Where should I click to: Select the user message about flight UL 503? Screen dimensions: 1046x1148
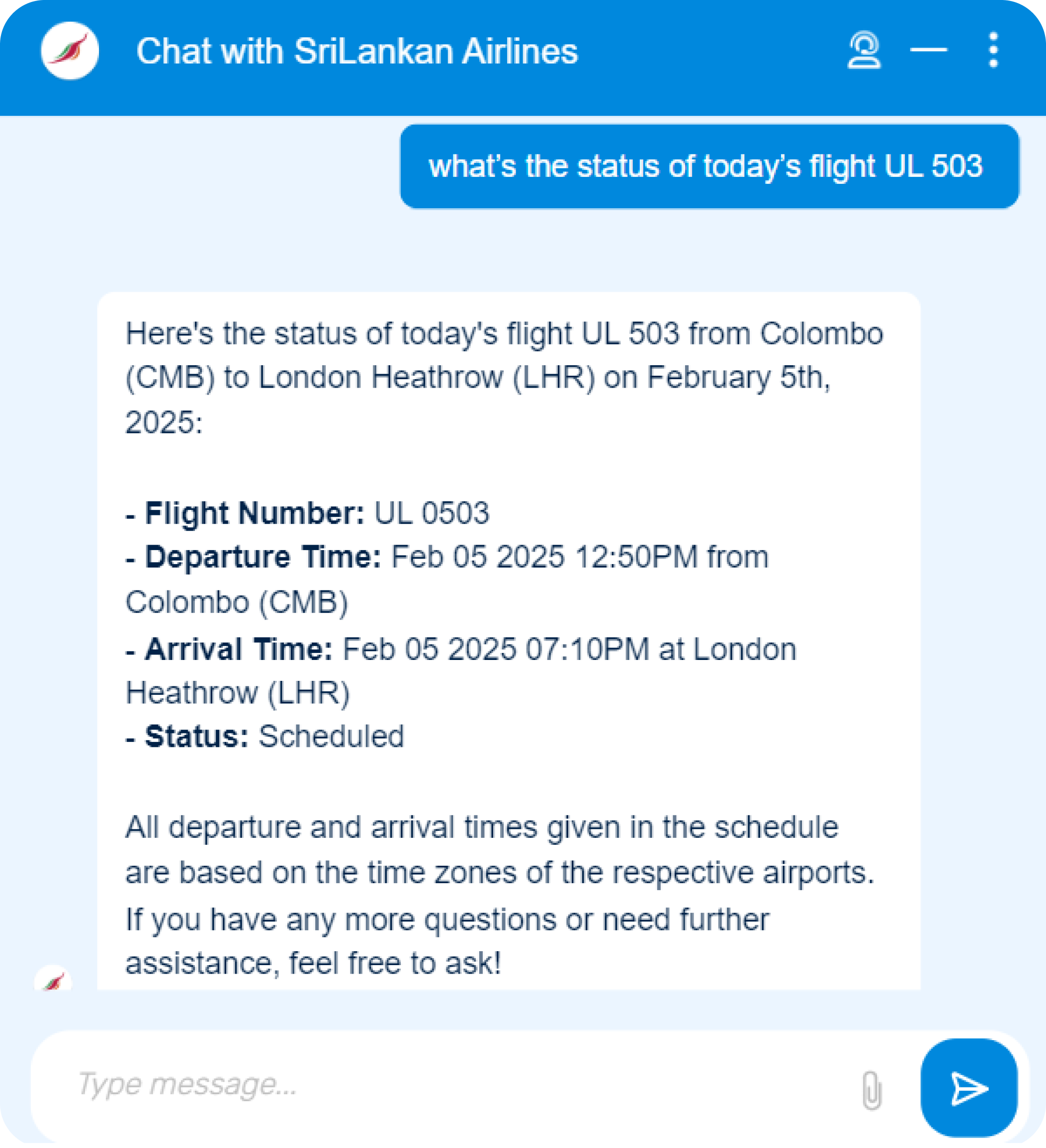[705, 166]
